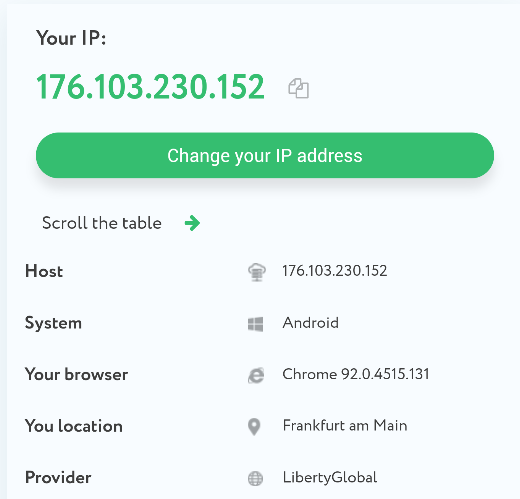The width and height of the screenshot is (520, 499).
Task: Click the Windows logo system icon
Action: [x=256, y=324]
